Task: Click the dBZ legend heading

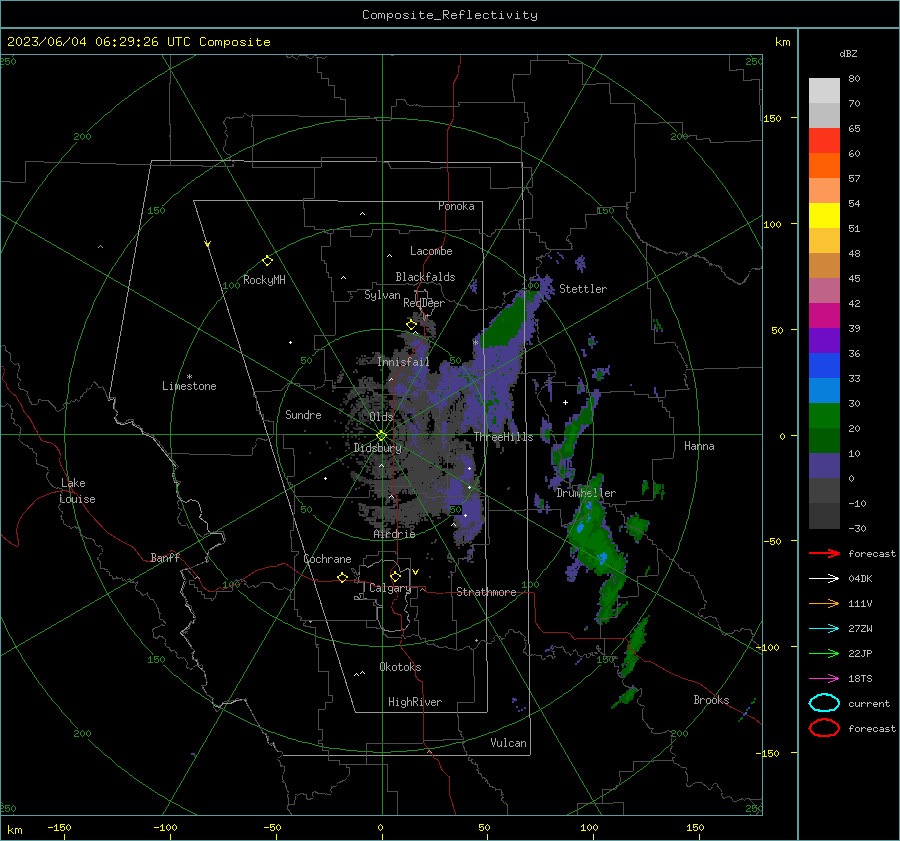Action: 848,54
